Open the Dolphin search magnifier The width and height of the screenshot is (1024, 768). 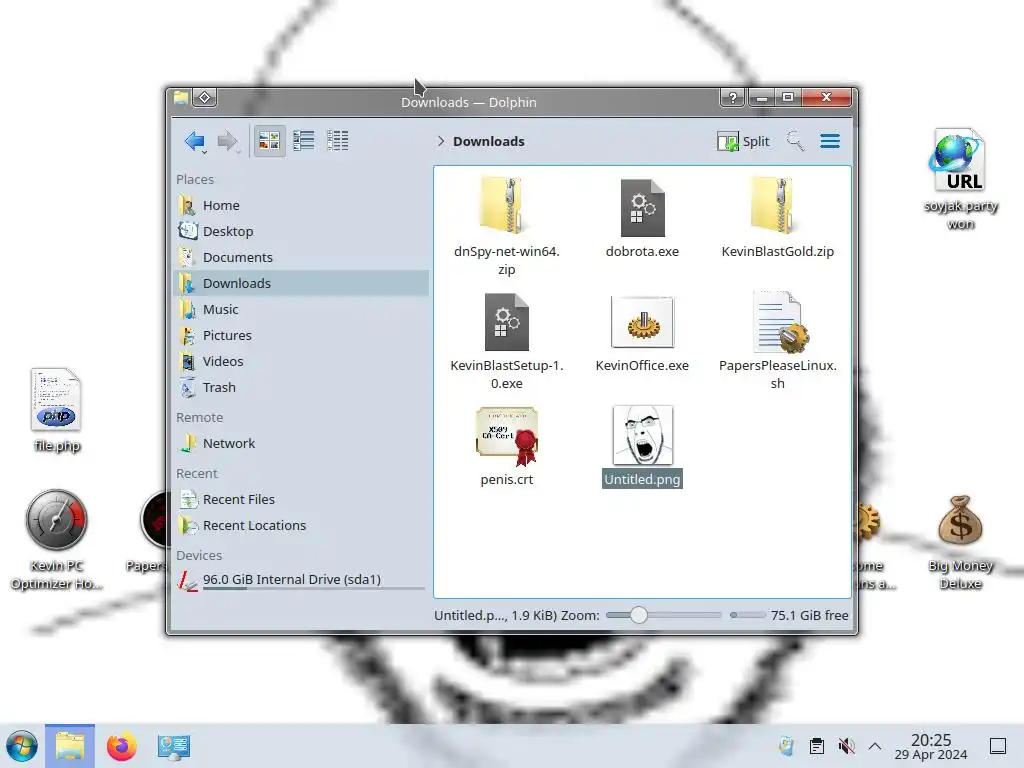pyautogui.click(x=795, y=140)
